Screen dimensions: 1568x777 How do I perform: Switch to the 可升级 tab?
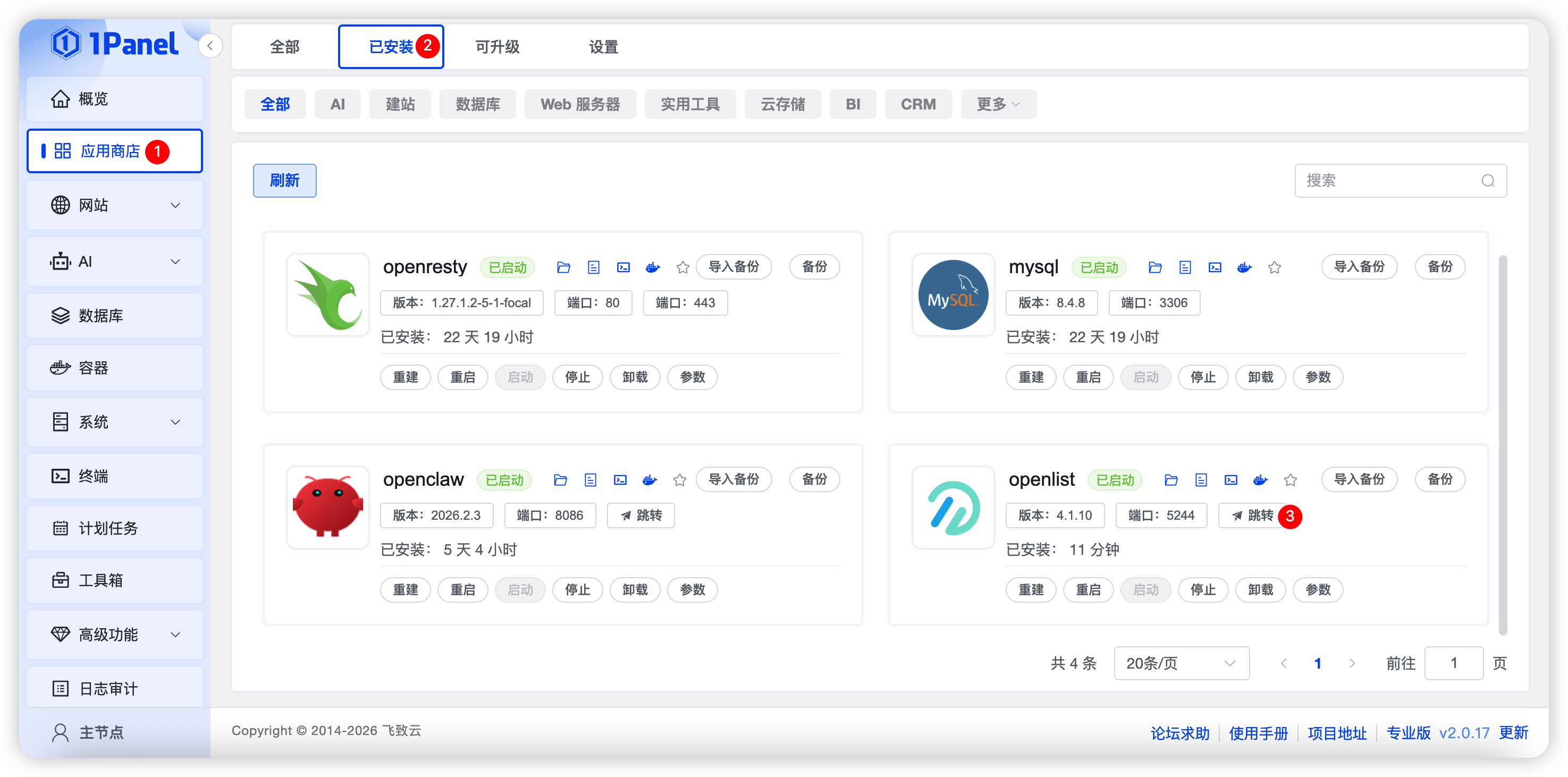point(496,47)
